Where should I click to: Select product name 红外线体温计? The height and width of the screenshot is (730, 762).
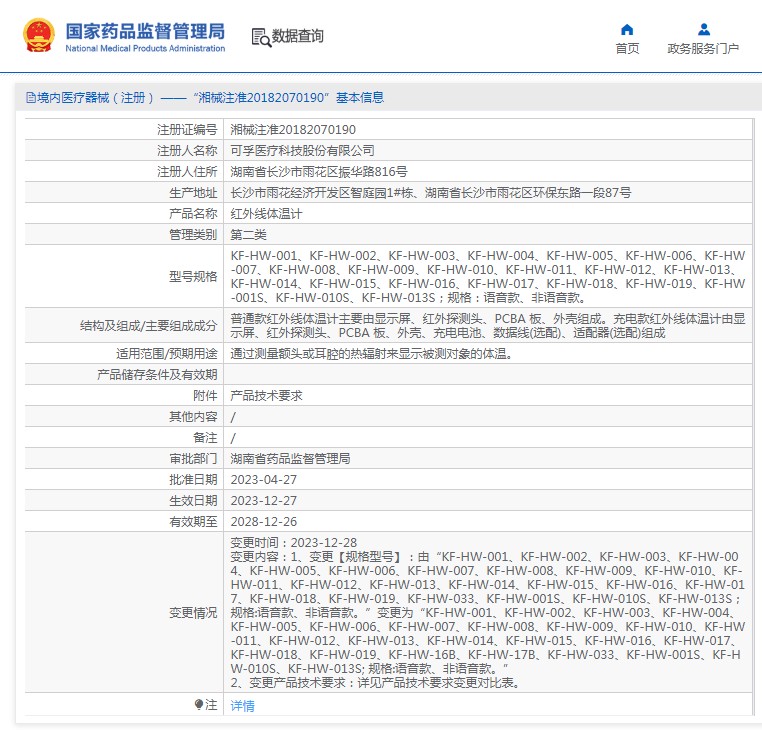tap(266, 214)
